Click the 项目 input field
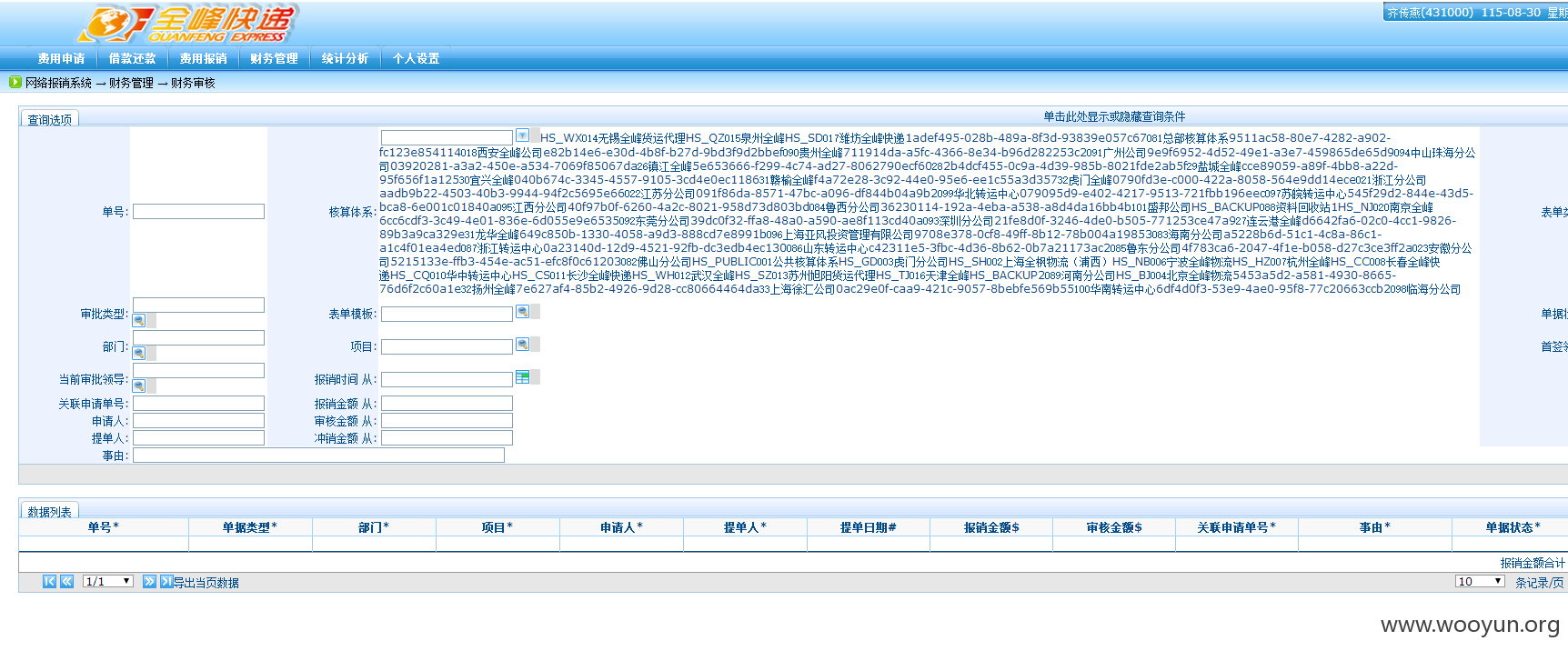Screen dimensions: 1568x651 pyautogui.click(x=447, y=346)
